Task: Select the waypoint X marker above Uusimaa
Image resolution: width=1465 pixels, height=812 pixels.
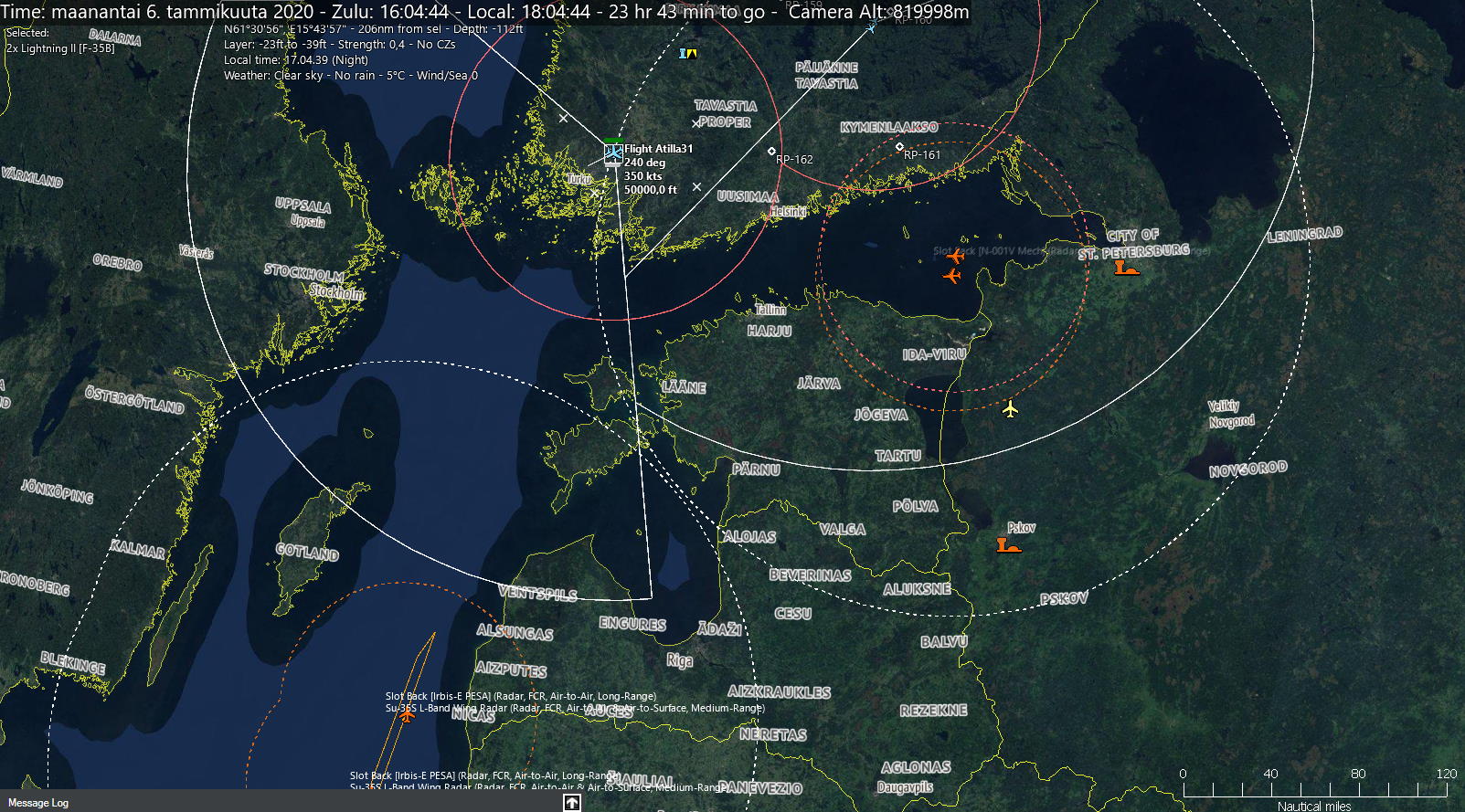Action: coord(696,186)
